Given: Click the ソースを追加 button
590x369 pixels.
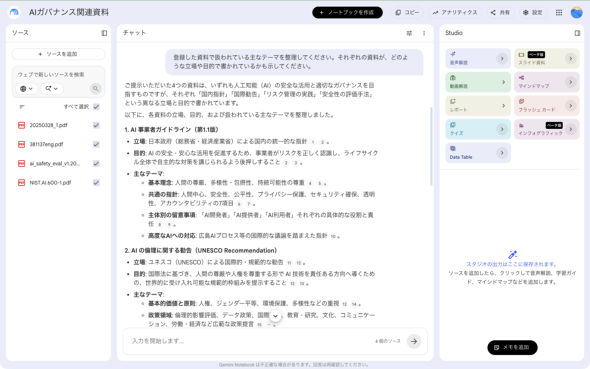Looking at the screenshot, I should (x=58, y=54).
